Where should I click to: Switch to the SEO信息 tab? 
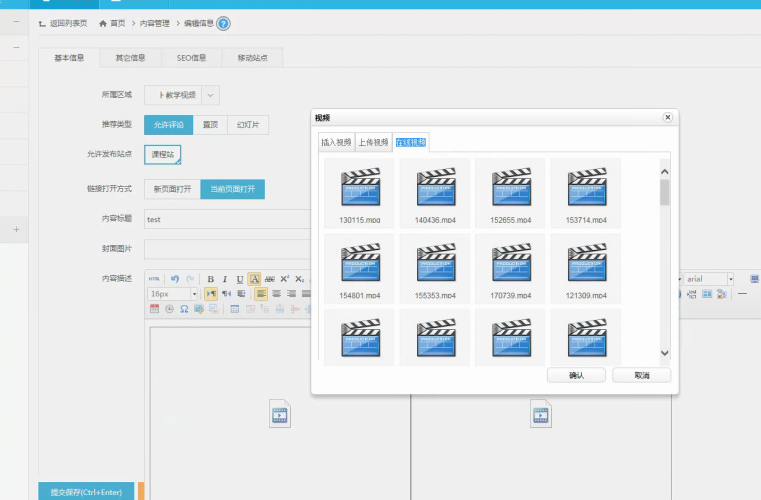point(191,58)
